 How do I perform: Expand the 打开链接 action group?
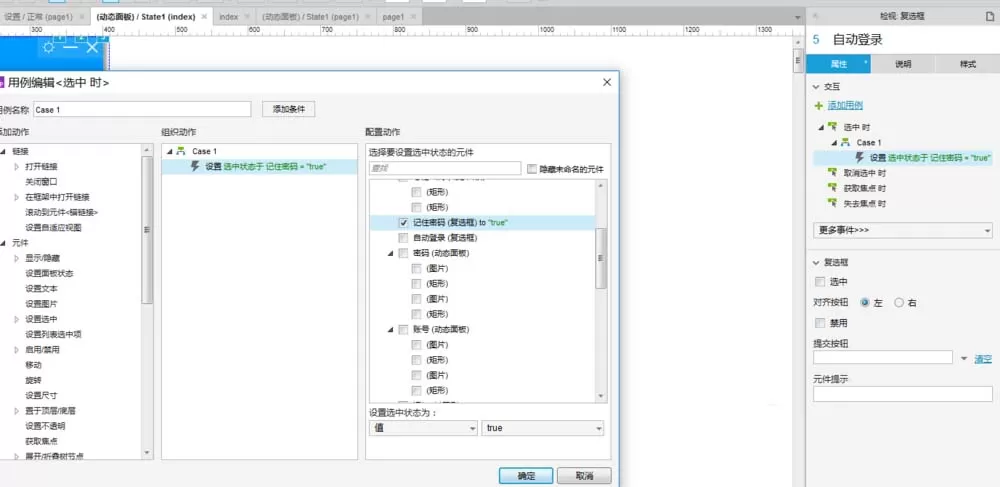(x=17, y=166)
